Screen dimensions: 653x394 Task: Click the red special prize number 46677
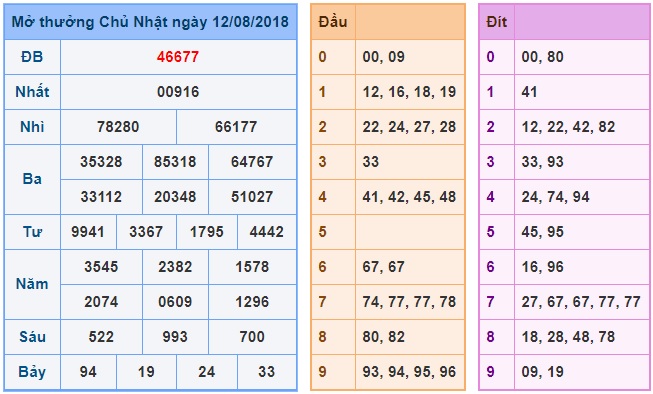pyautogui.click(x=178, y=57)
